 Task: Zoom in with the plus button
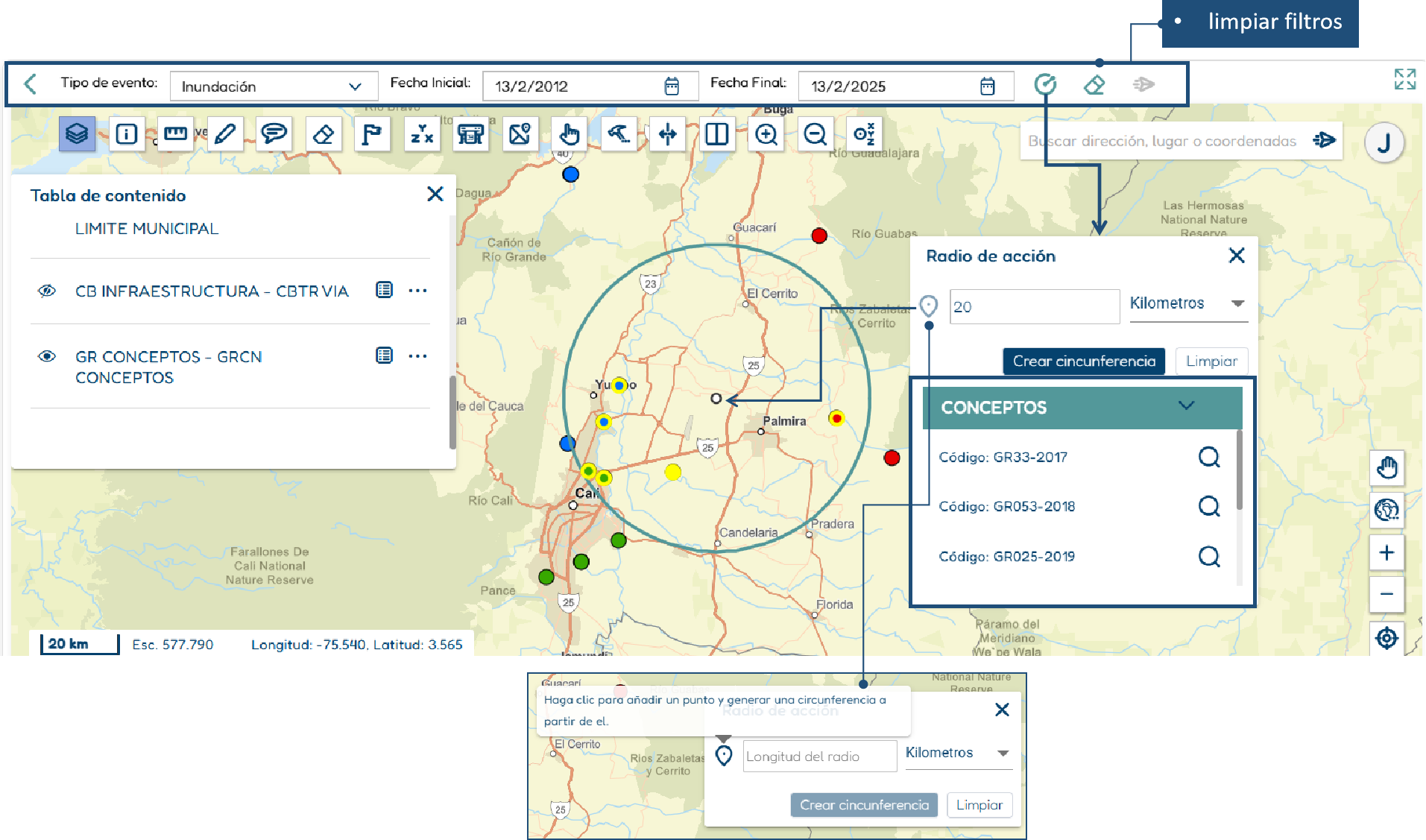coord(1386,553)
